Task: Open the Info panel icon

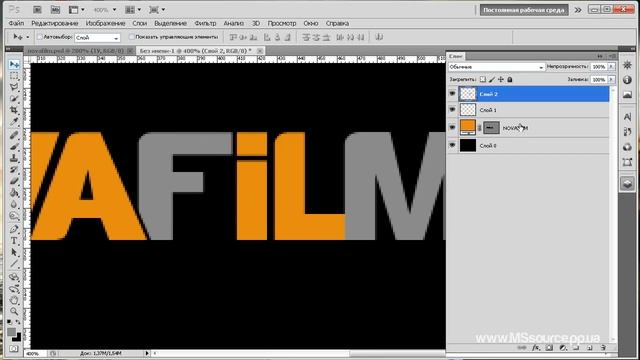Action: [x=627, y=80]
